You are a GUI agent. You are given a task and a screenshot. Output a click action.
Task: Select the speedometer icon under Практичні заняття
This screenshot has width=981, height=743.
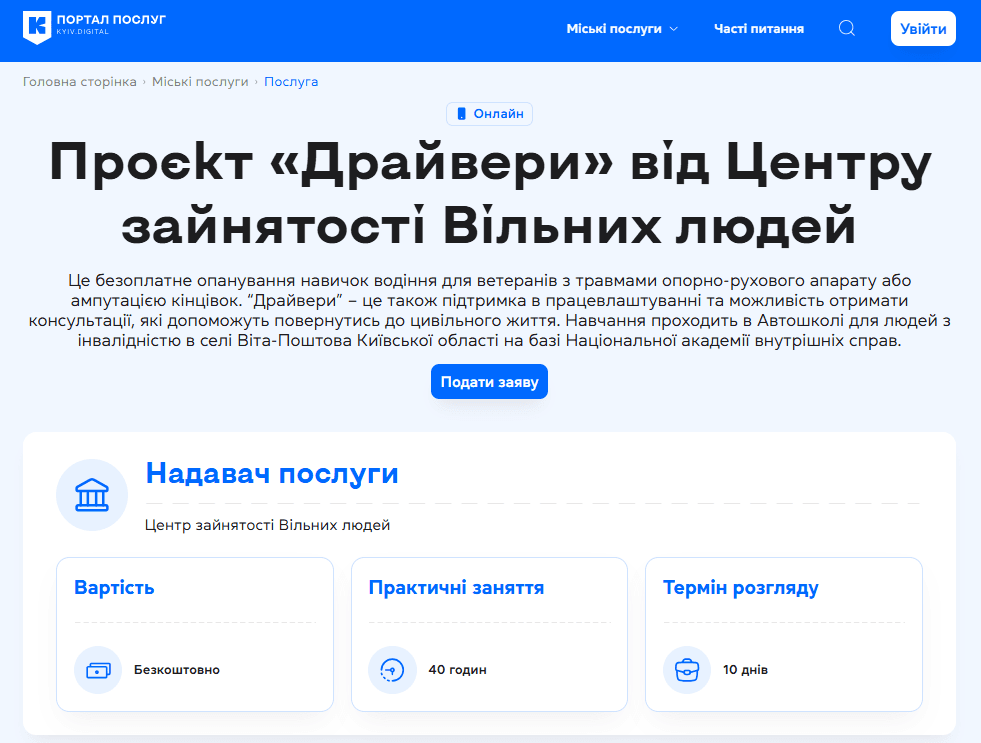point(392,670)
